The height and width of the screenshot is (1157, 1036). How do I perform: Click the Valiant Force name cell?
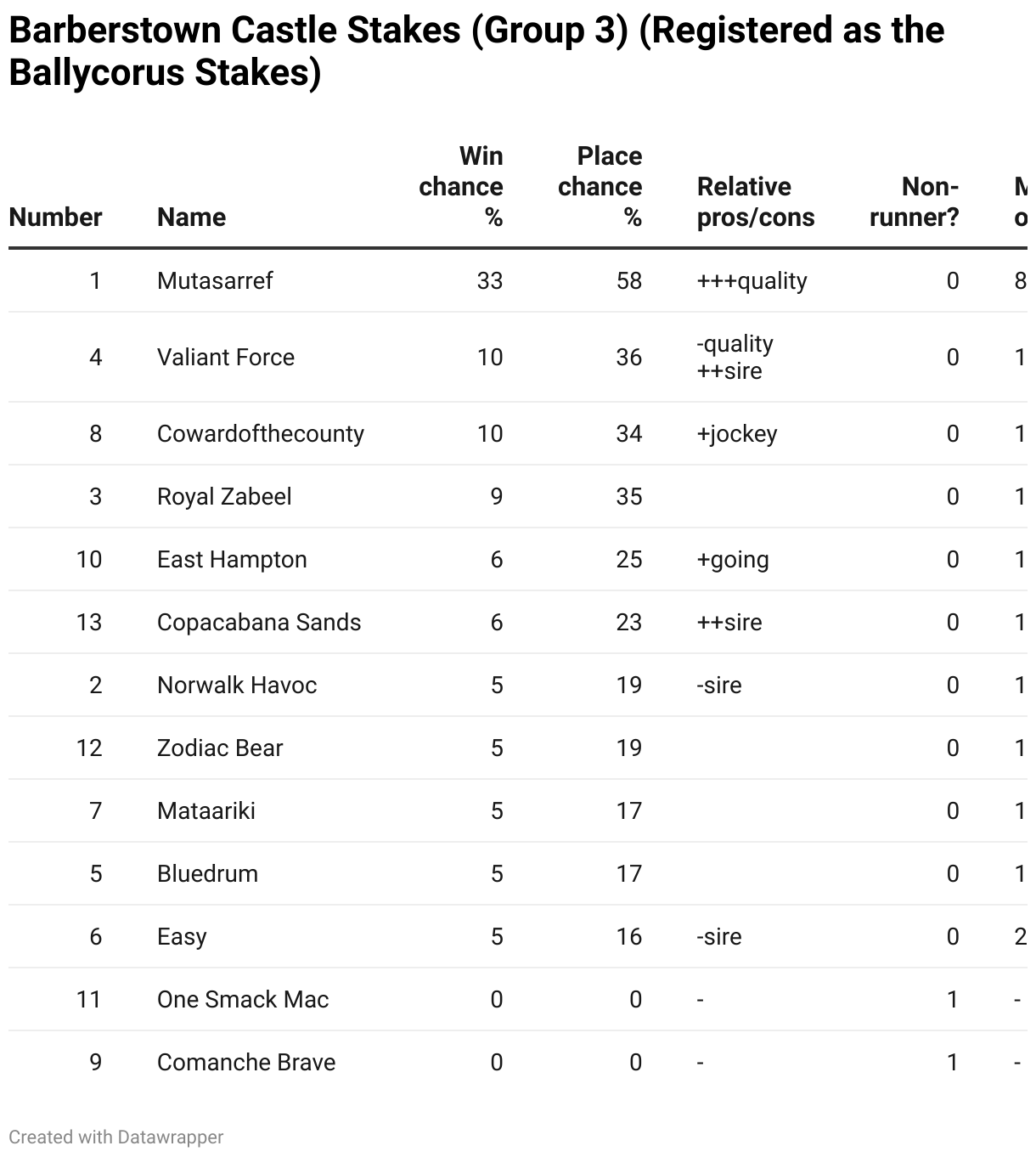226,358
